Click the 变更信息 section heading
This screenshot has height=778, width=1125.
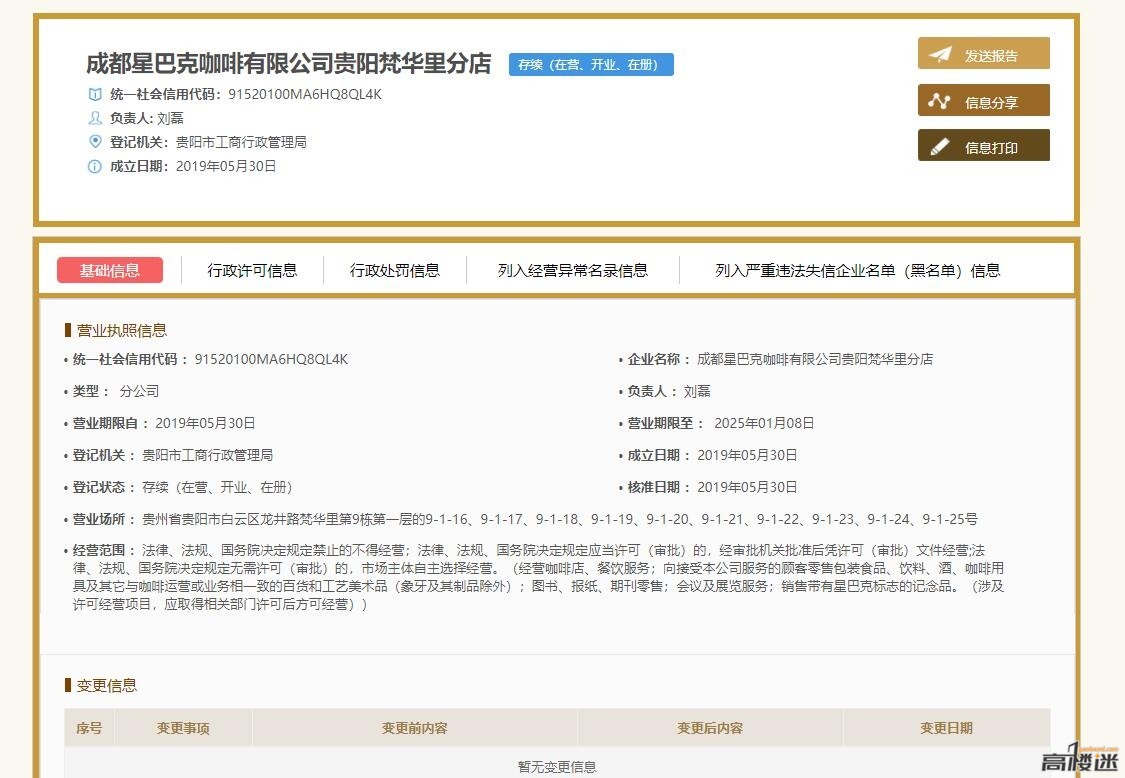click(106, 685)
